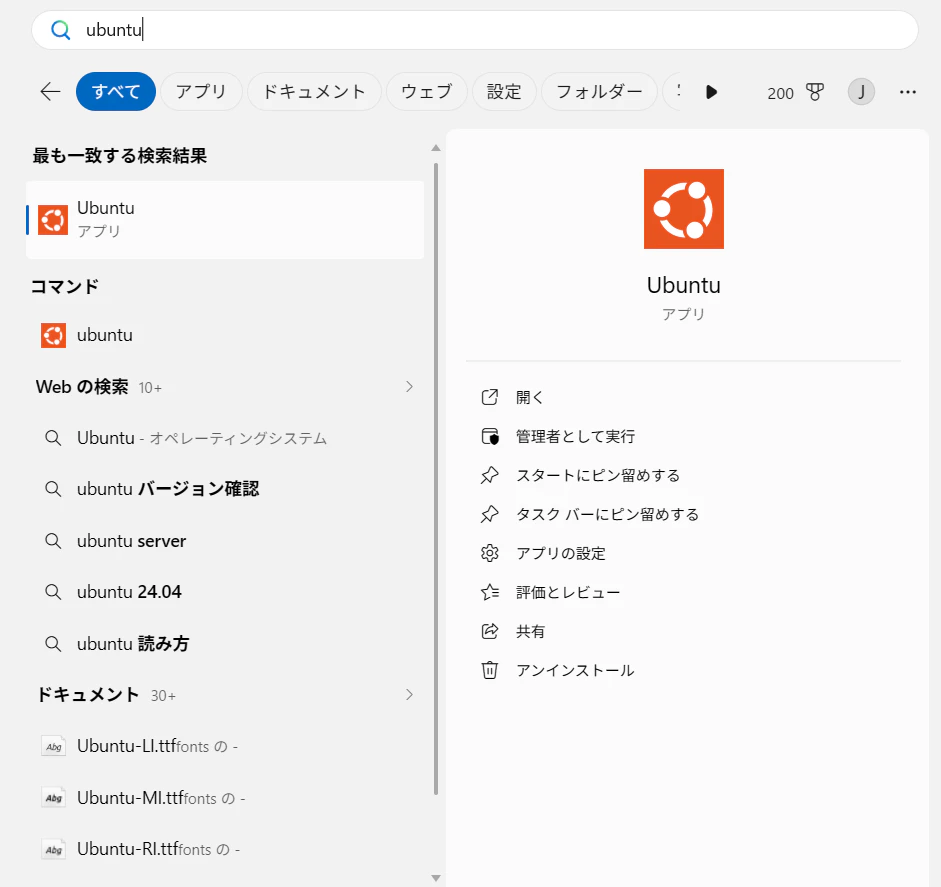Search web for ubuntu 読み方

pos(225,644)
